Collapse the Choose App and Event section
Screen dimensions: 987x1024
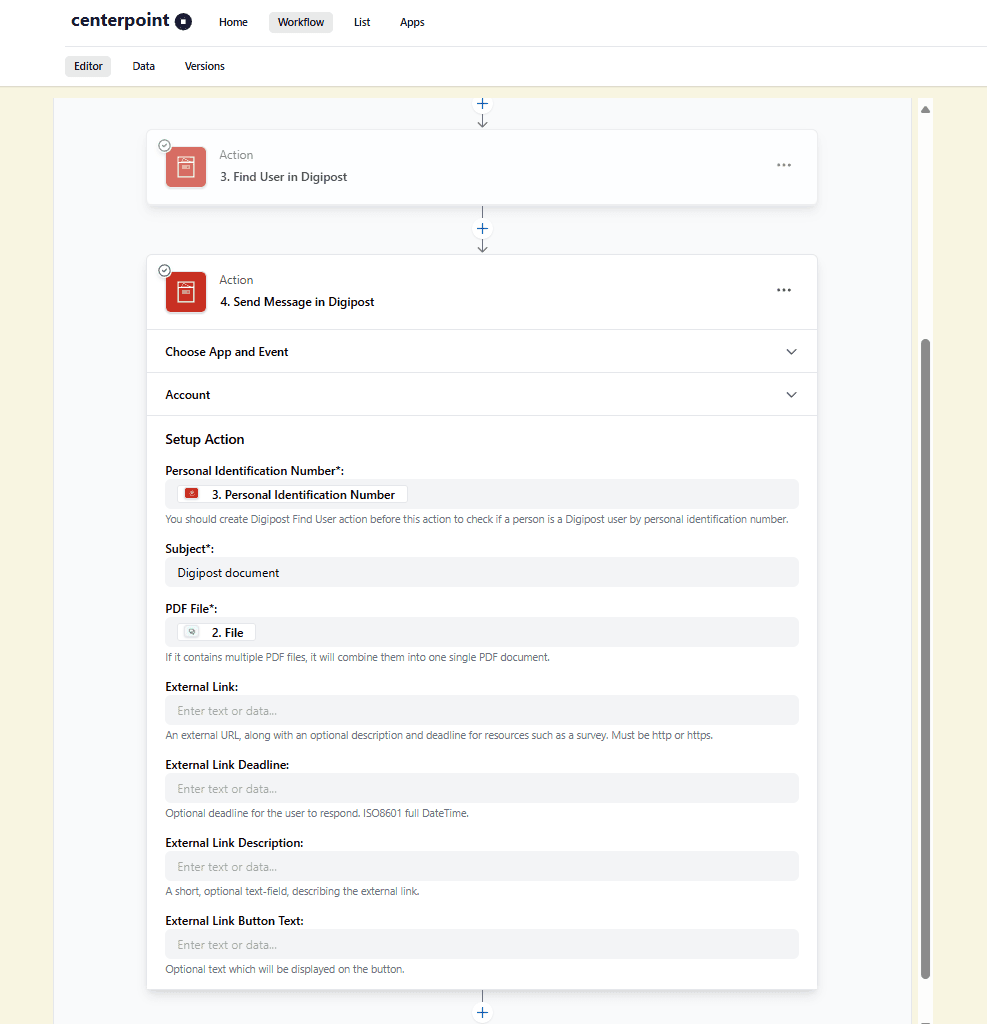coord(791,352)
